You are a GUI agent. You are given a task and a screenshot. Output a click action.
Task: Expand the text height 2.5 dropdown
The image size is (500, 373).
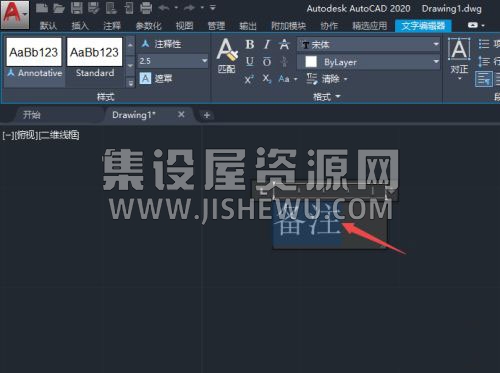204,61
